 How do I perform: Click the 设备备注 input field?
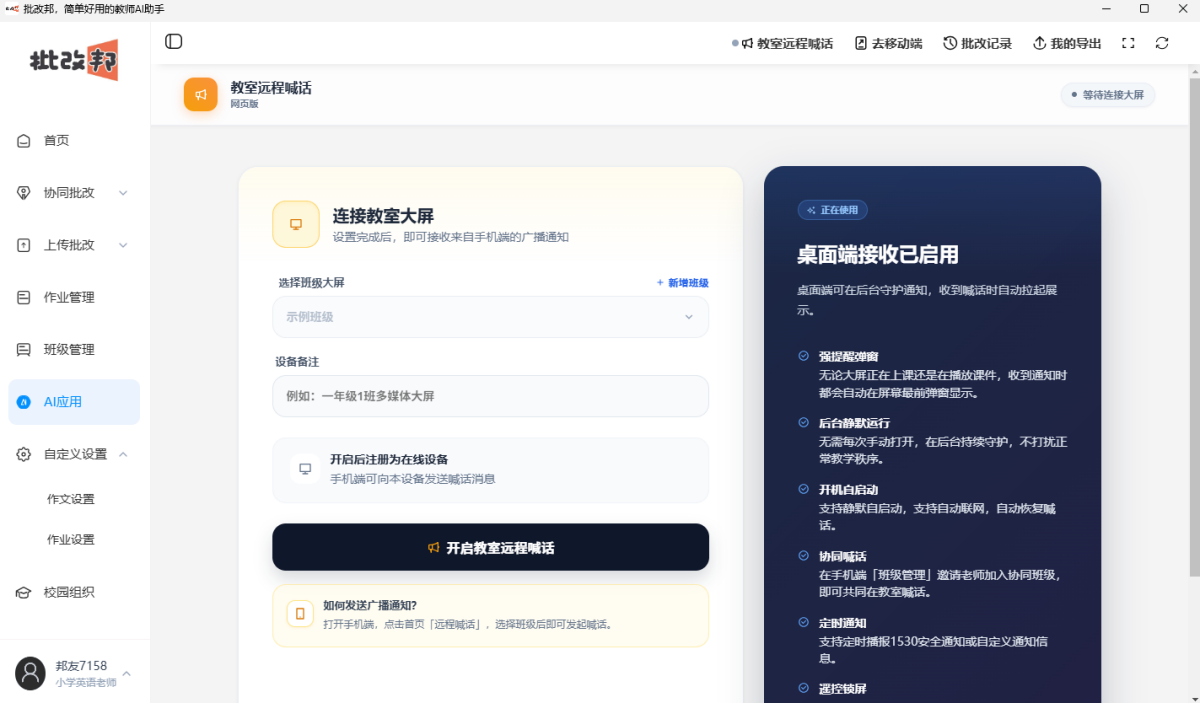490,396
